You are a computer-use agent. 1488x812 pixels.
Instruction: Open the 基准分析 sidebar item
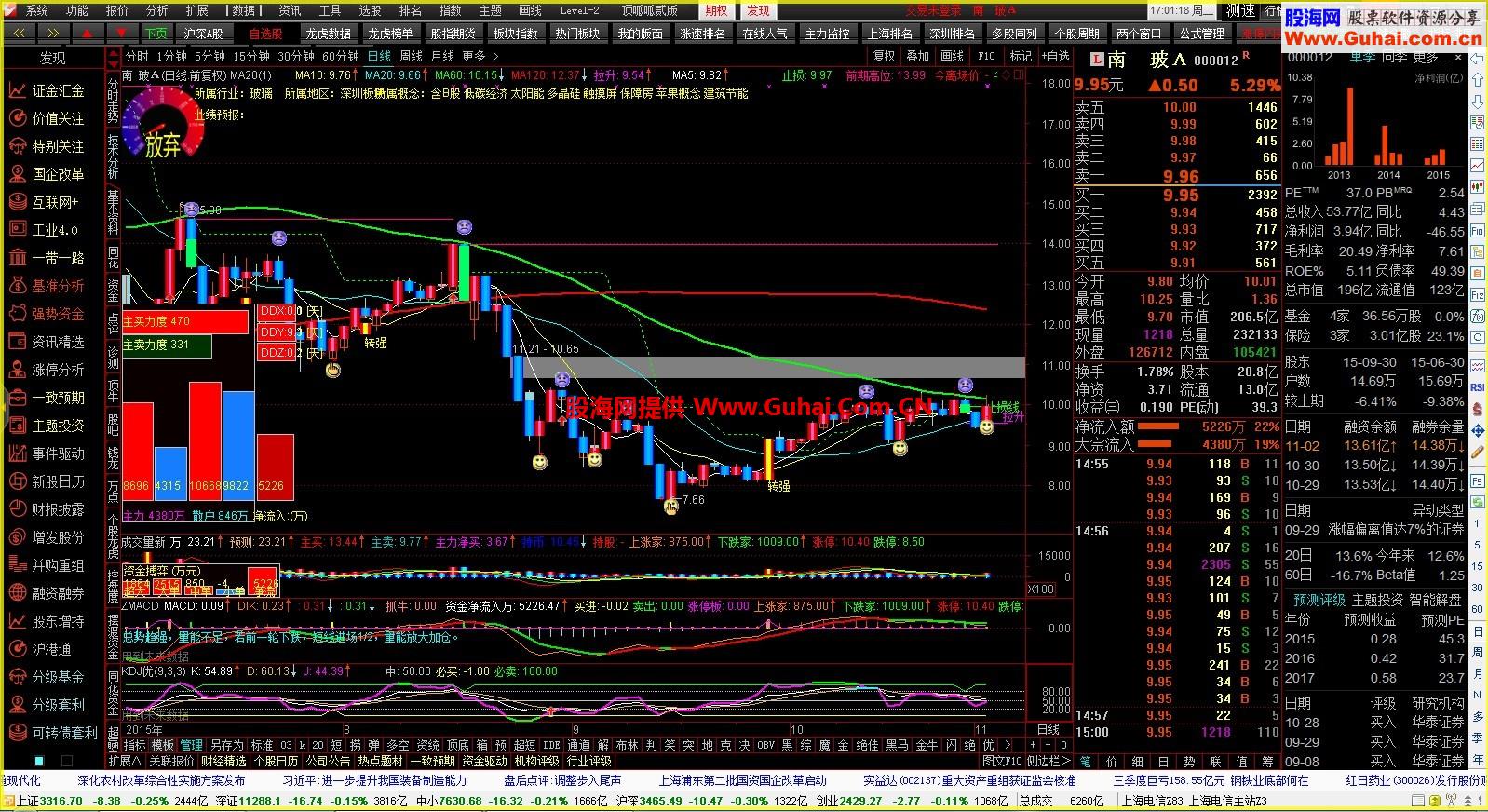48,286
